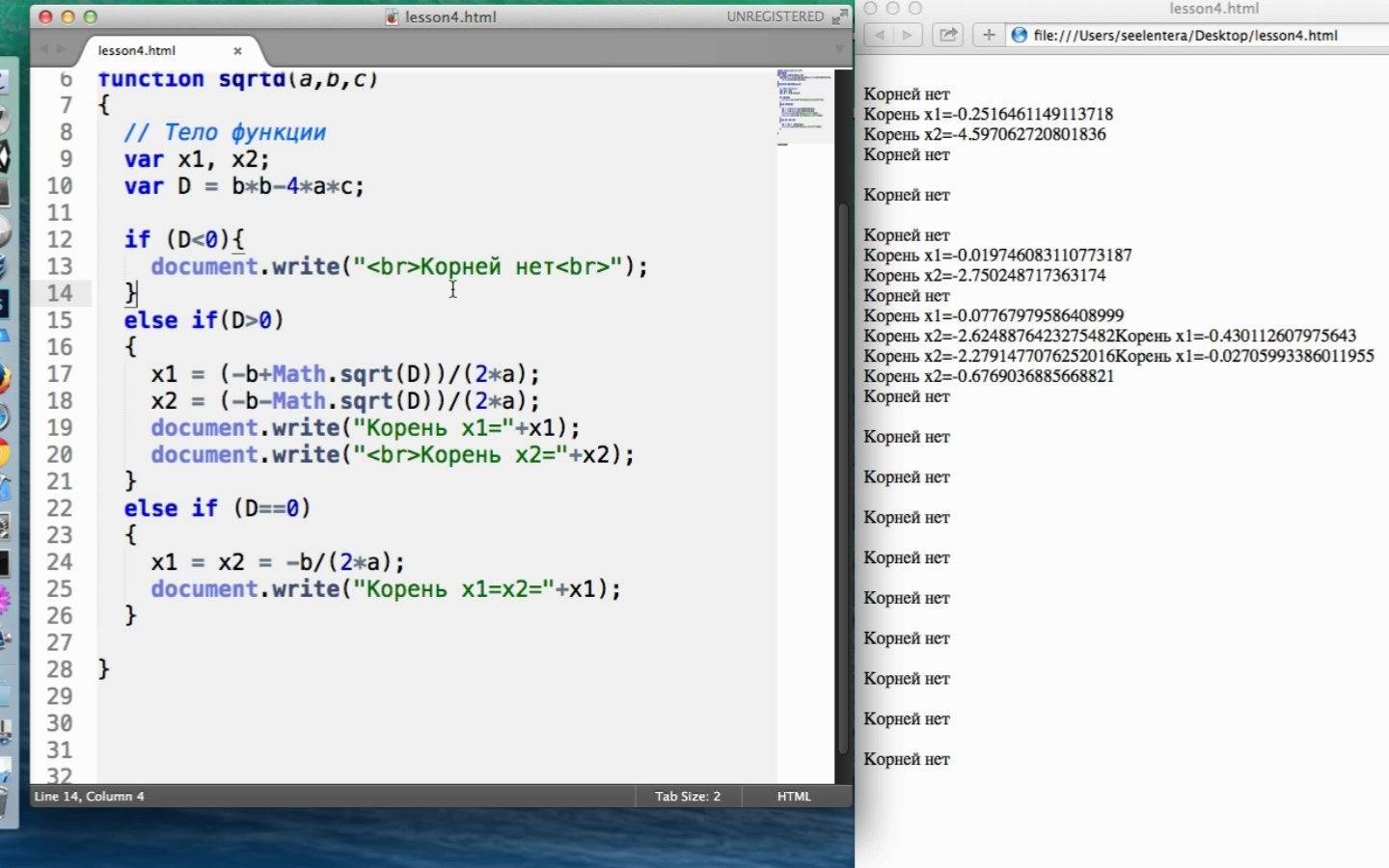Viewport: 1389px width, 868px height.
Task: Click document.write "Корень x1=" on line 19
Action: (366, 428)
